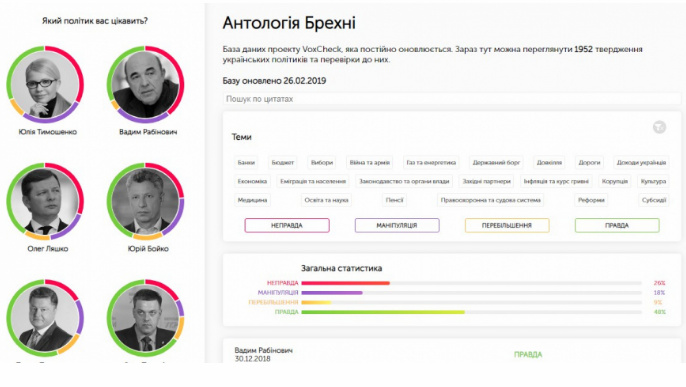Toggle the Дороги topic tag
The height and width of the screenshot is (387, 686).
(x=589, y=162)
